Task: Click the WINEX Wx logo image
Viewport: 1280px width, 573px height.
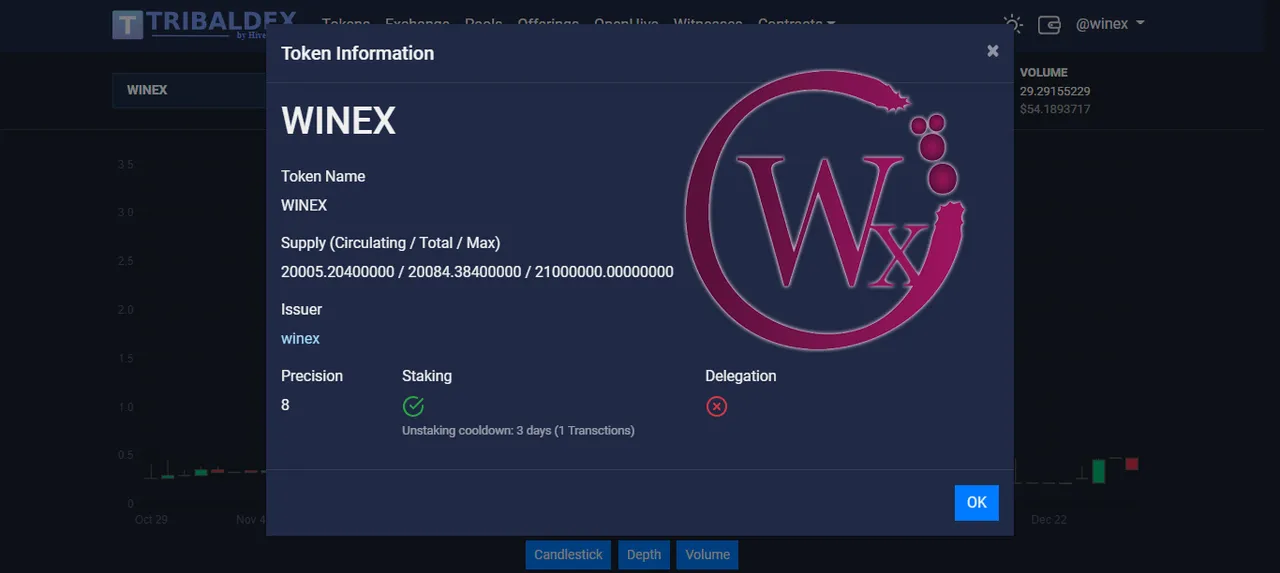Action: [825, 210]
